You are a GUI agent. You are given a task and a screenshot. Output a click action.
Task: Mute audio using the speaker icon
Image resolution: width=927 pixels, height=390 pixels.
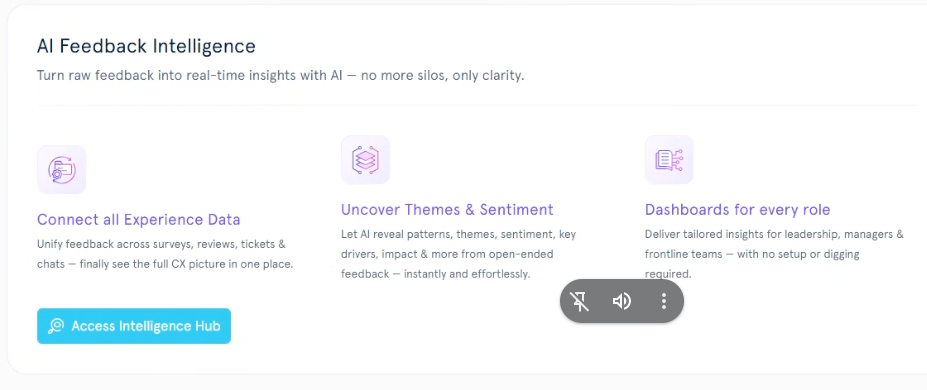coord(621,301)
